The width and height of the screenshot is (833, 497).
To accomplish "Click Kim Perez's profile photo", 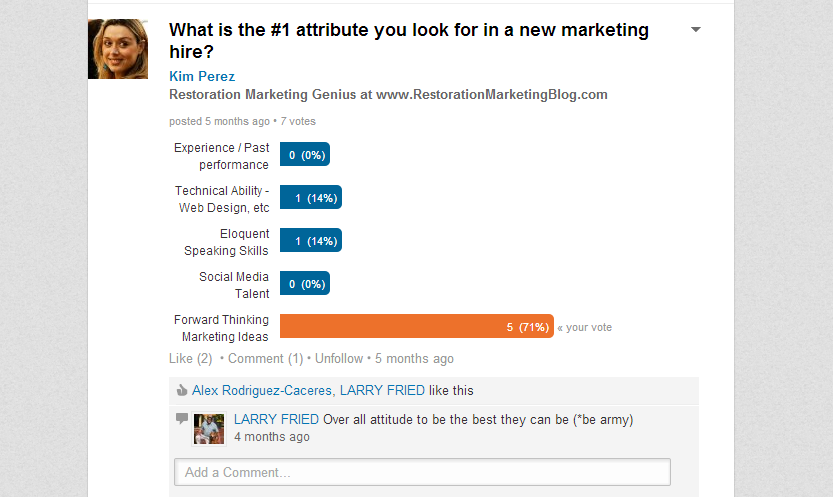I will pyautogui.click(x=118, y=49).
